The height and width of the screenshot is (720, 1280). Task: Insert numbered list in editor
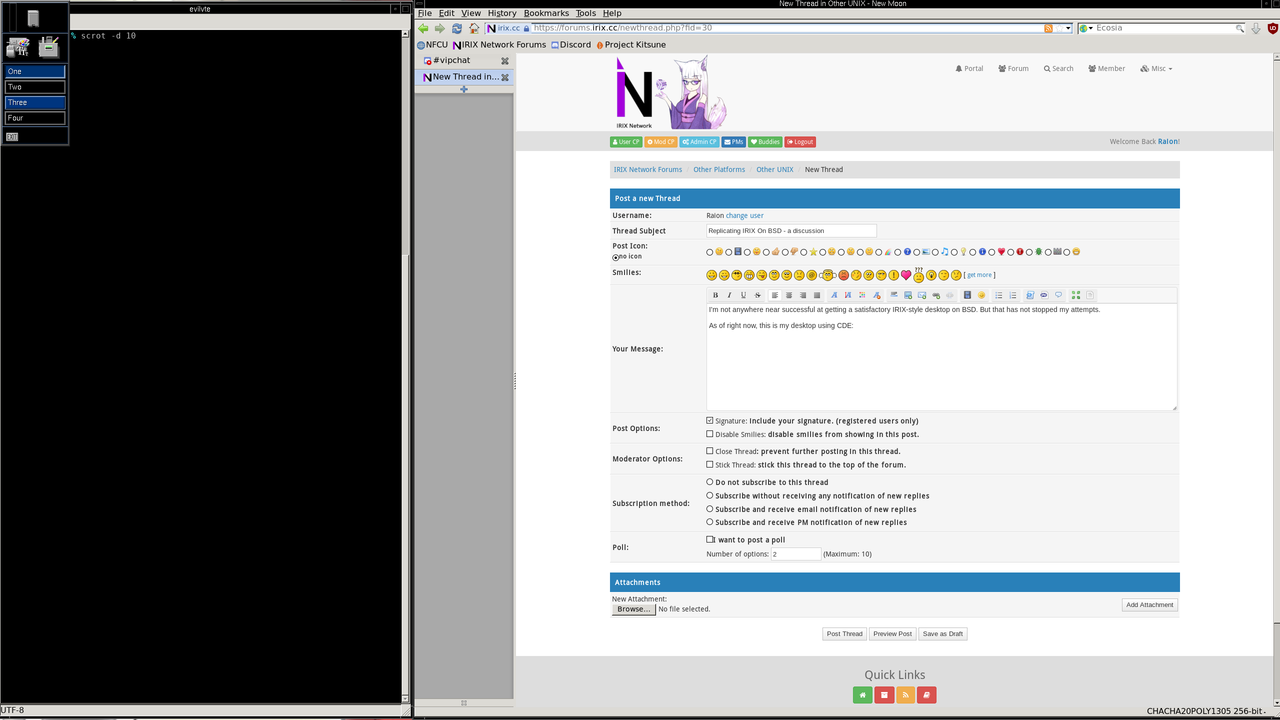pyautogui.click(x=1013, y=295)
